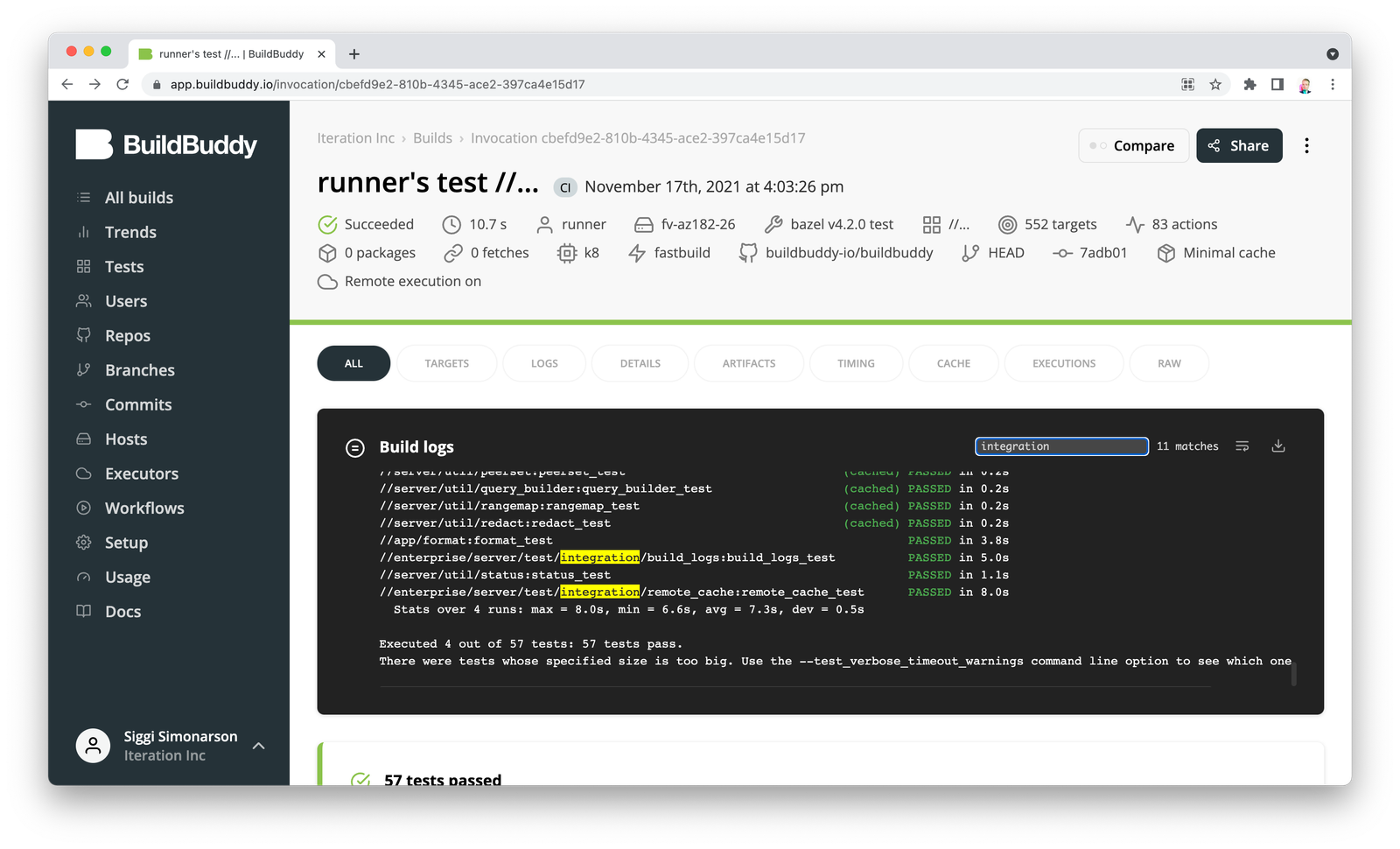Click the 10.7 s duration clock icon

coord(451,225)
